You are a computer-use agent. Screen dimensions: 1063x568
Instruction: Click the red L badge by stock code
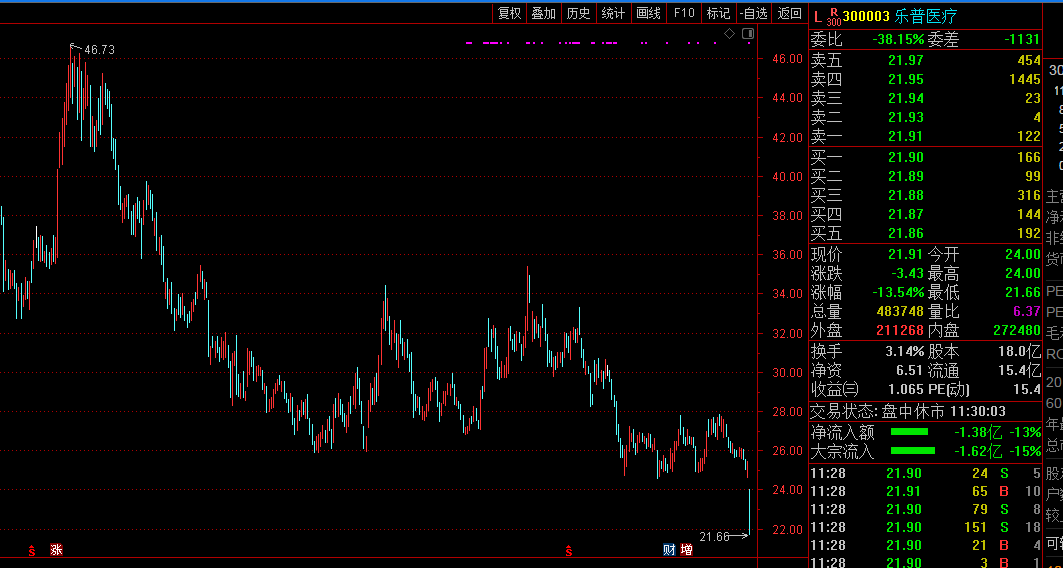pyautogui.click(x=818, y=16)
